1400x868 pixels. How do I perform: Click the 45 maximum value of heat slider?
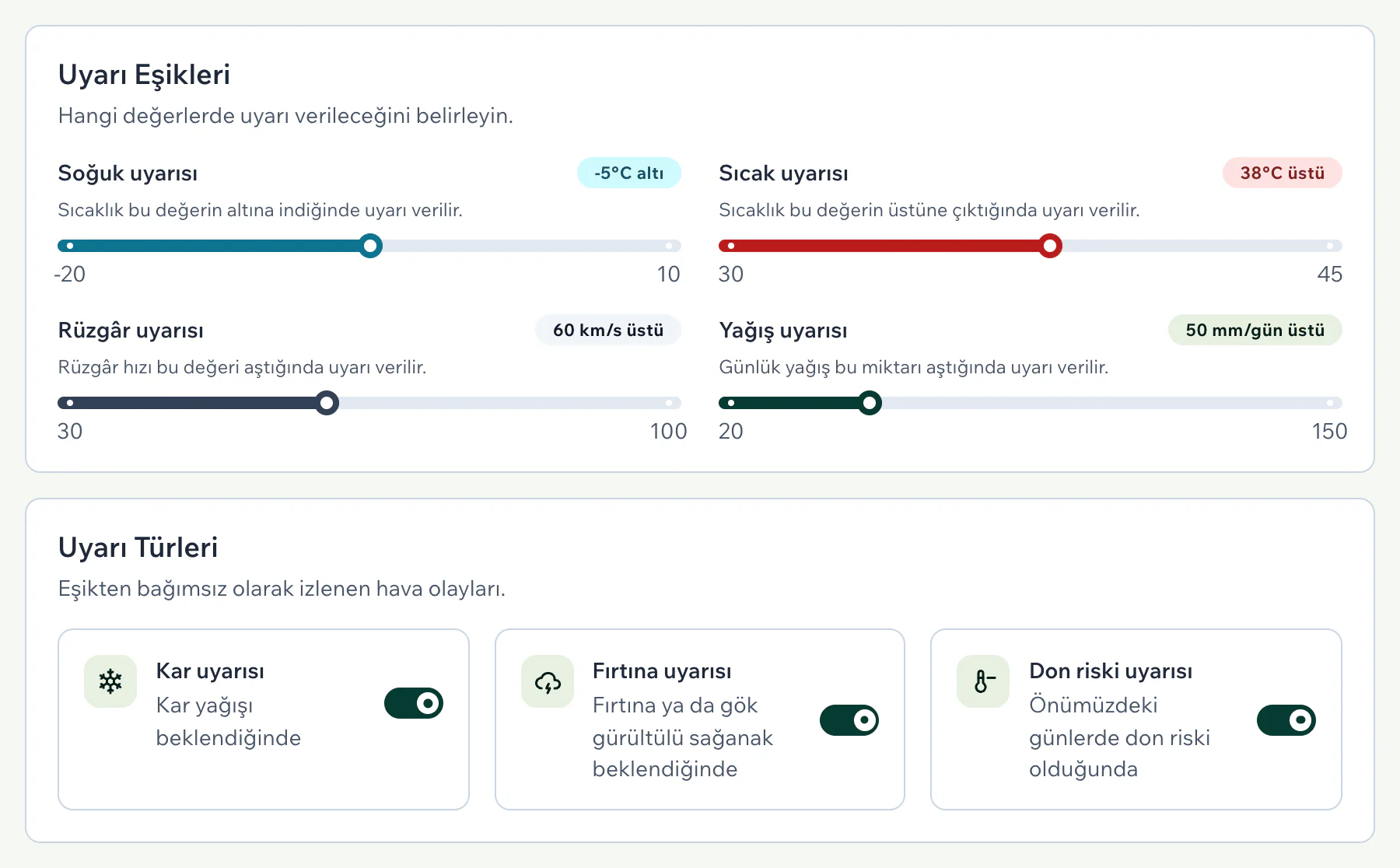point(1329,274)
